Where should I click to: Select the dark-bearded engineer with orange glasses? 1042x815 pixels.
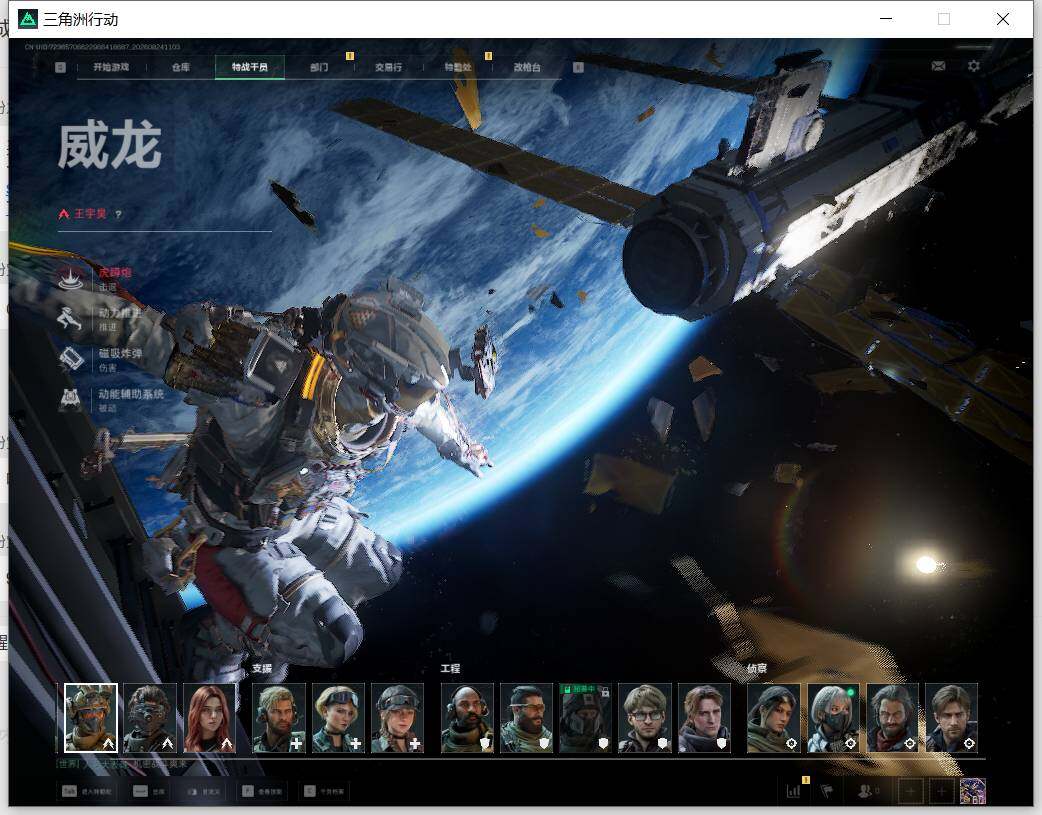[x=526, y=718]
